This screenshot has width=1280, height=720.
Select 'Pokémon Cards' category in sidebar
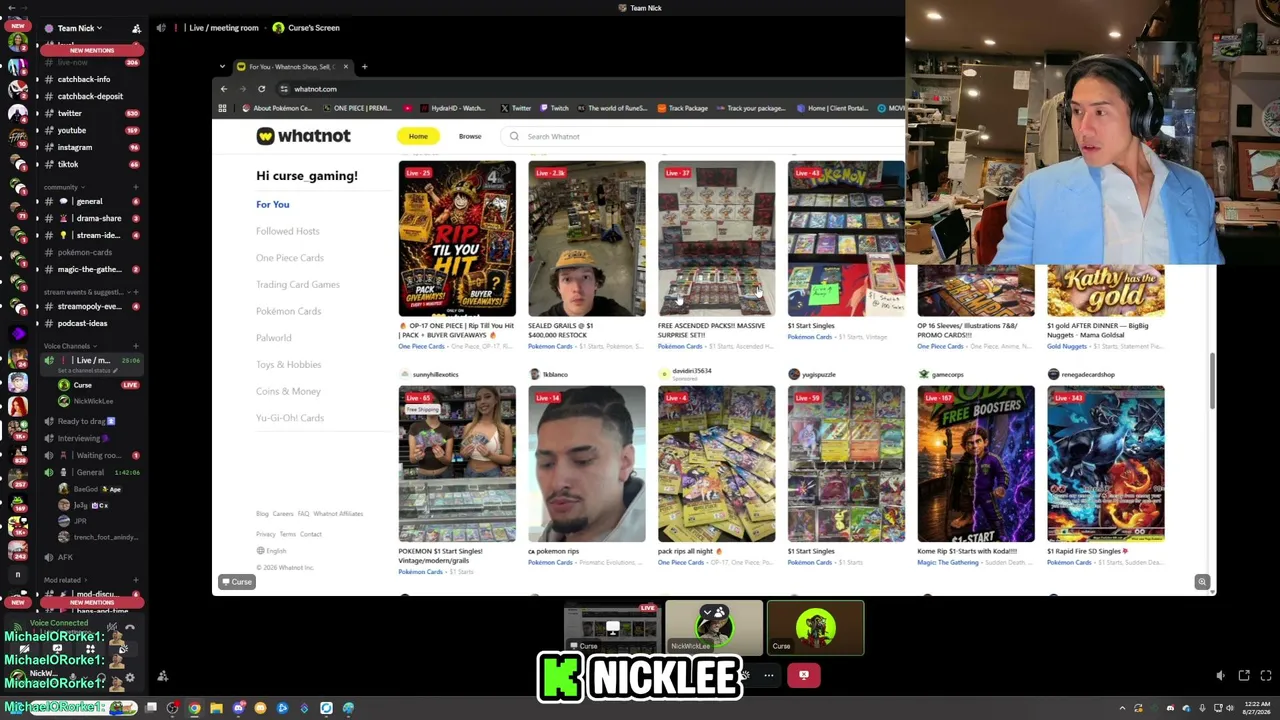289,311
